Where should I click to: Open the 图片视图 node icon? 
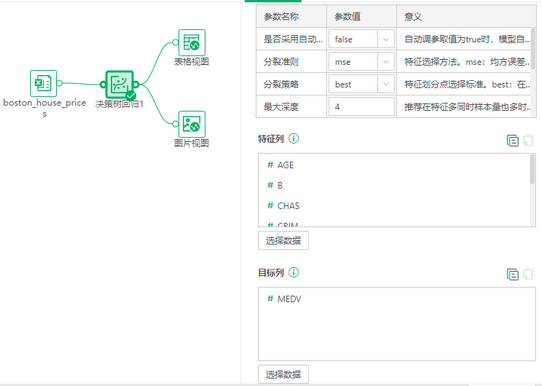(192, 124)
